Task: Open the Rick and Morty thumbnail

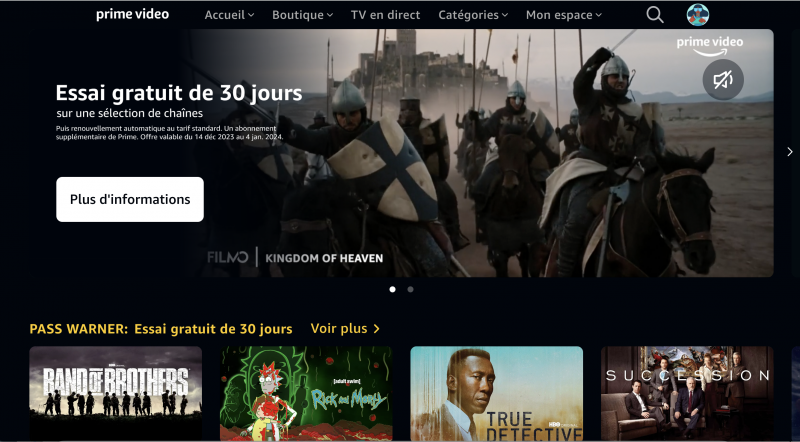Action: [x=306, y=393]
